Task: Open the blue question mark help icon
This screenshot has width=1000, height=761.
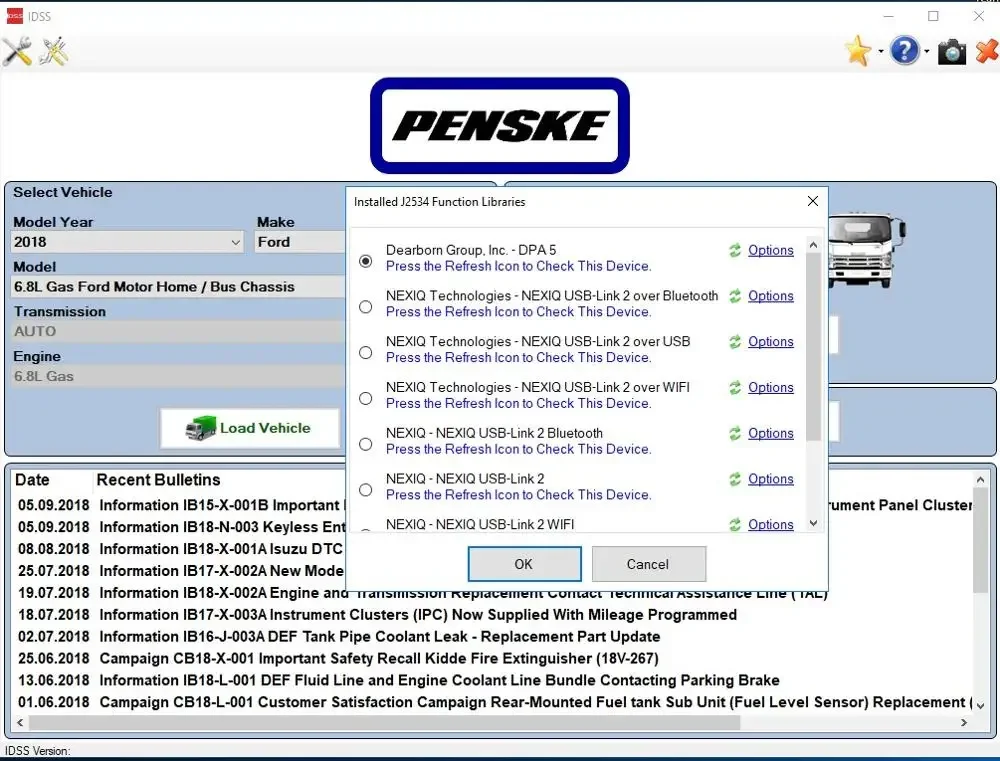Action: coord(904,51)
